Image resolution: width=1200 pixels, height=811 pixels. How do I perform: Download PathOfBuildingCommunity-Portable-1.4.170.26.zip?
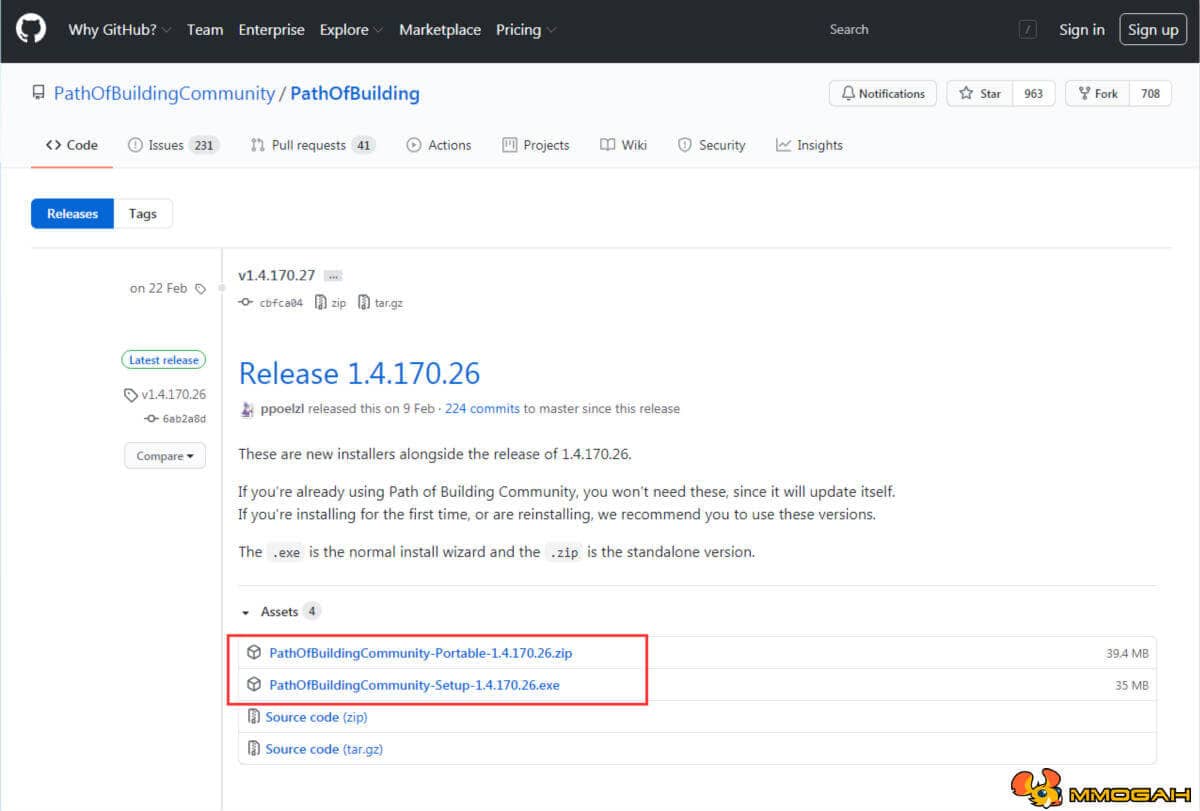tap(421, 653)
